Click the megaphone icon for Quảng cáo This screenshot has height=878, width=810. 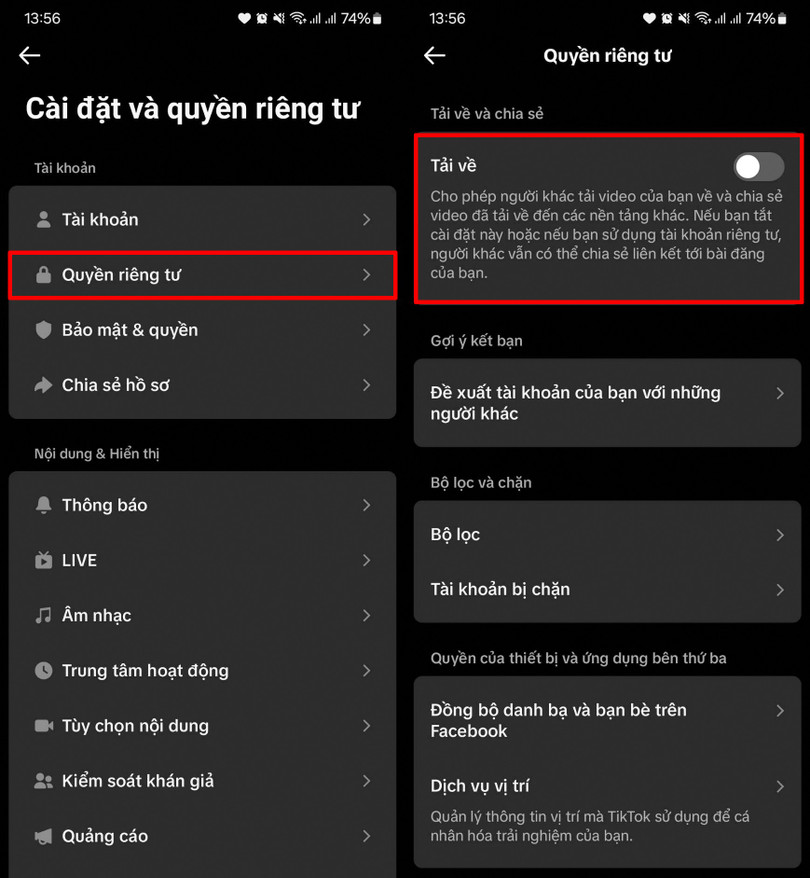[x=43, y=836]
